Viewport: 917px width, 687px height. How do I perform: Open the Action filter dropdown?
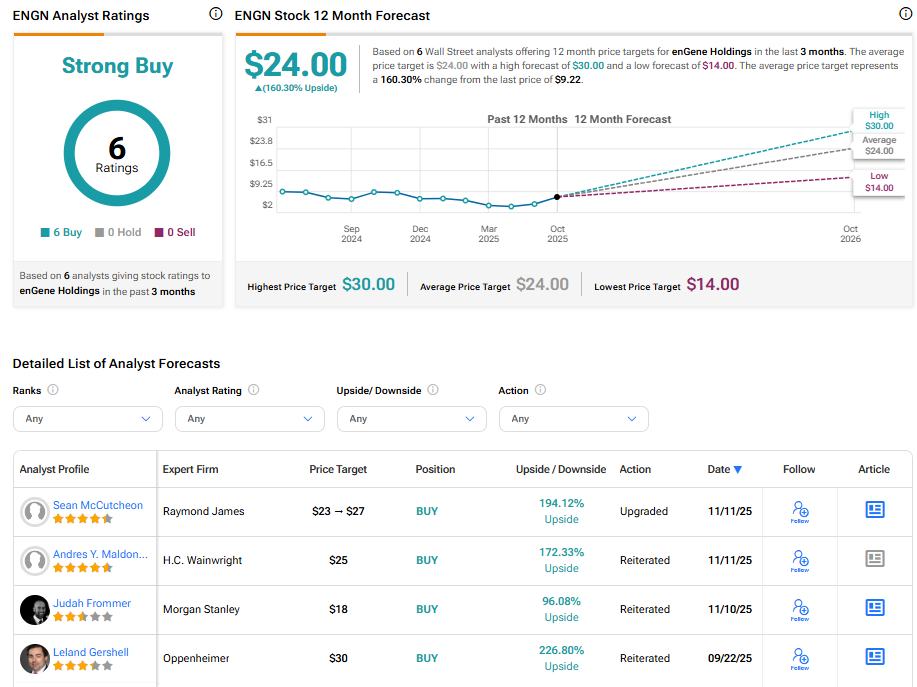(x=573, y=419)
